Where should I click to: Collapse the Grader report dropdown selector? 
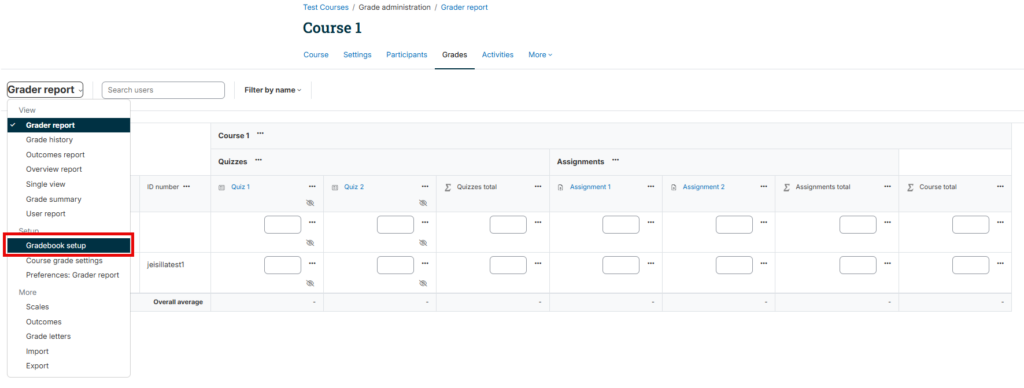(x=45, y=89)
